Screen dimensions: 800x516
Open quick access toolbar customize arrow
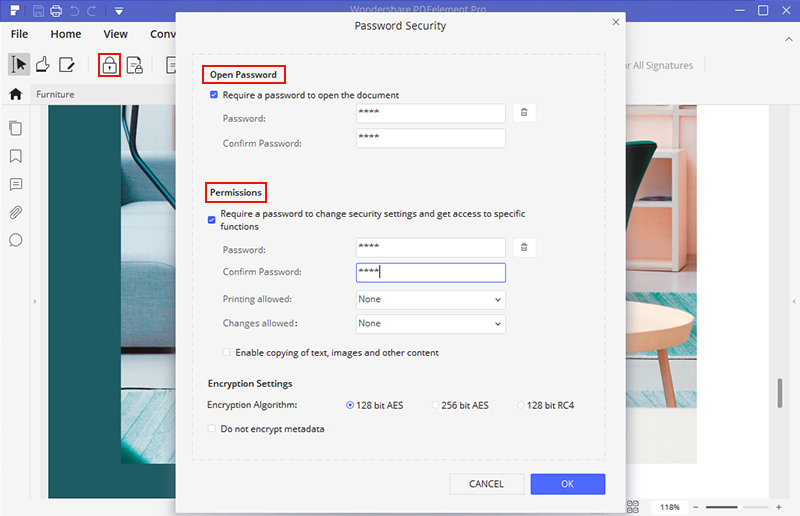[118, 11]
